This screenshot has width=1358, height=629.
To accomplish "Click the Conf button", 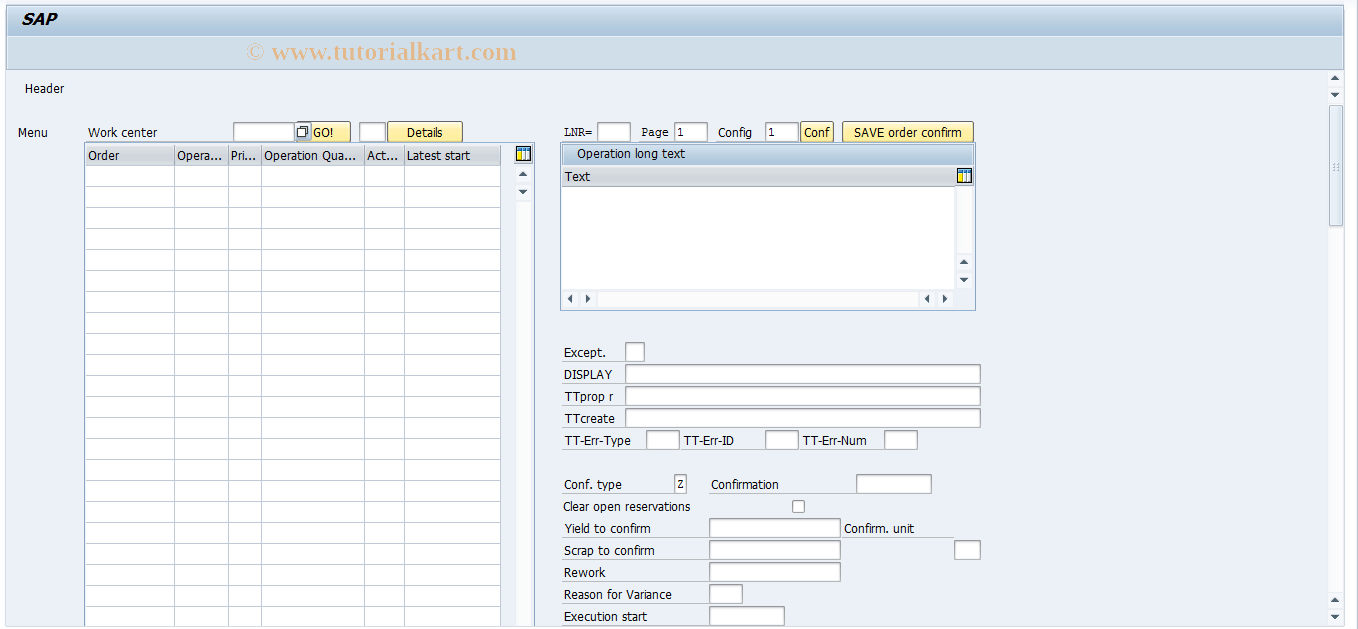I will (817, 131).
